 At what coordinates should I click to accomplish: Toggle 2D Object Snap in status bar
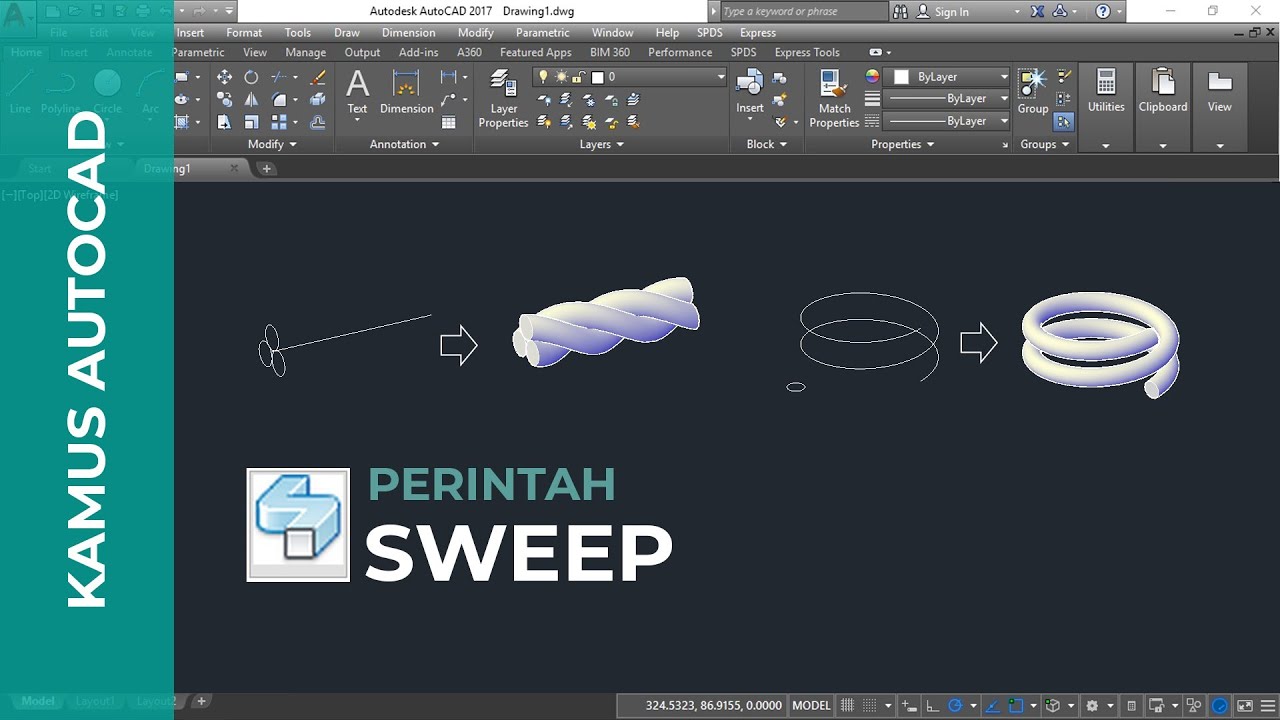(1016, 705)
